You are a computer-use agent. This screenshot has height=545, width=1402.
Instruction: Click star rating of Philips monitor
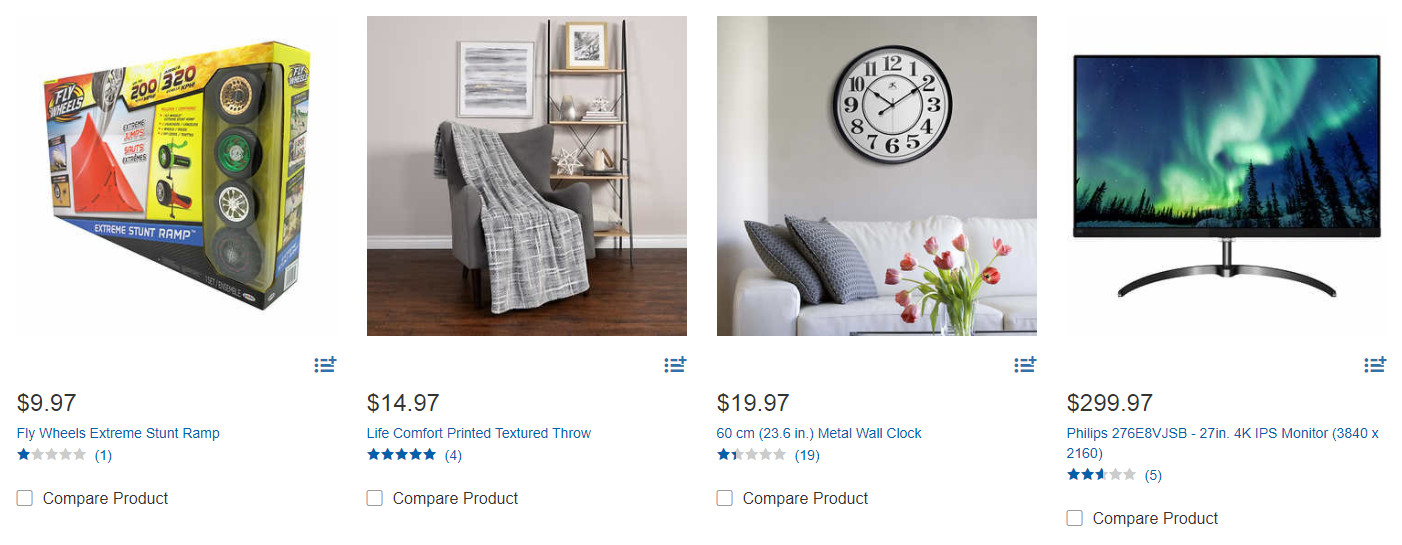tap(1102, 475)
